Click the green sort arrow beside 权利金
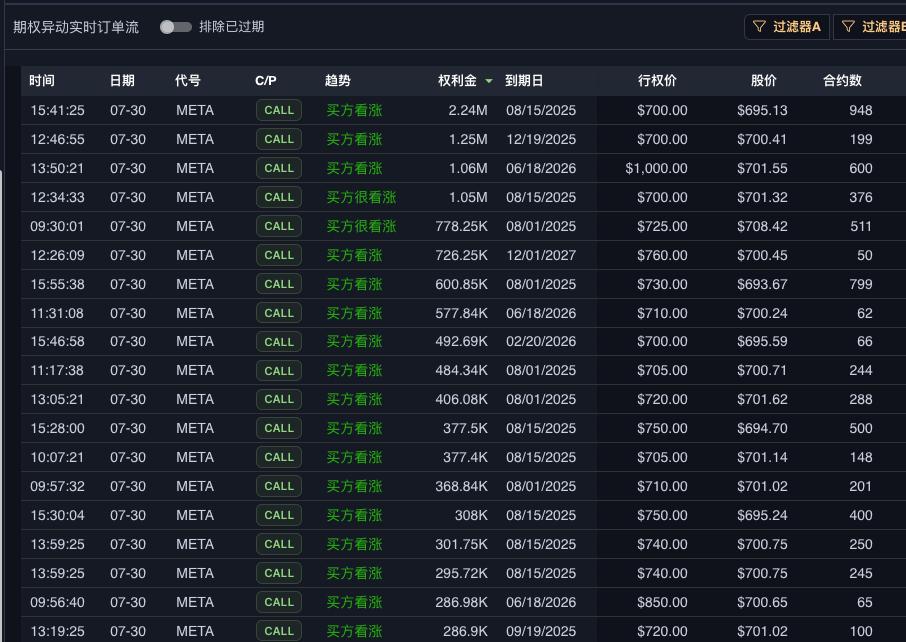906x642 pixels. pos(489,81)
